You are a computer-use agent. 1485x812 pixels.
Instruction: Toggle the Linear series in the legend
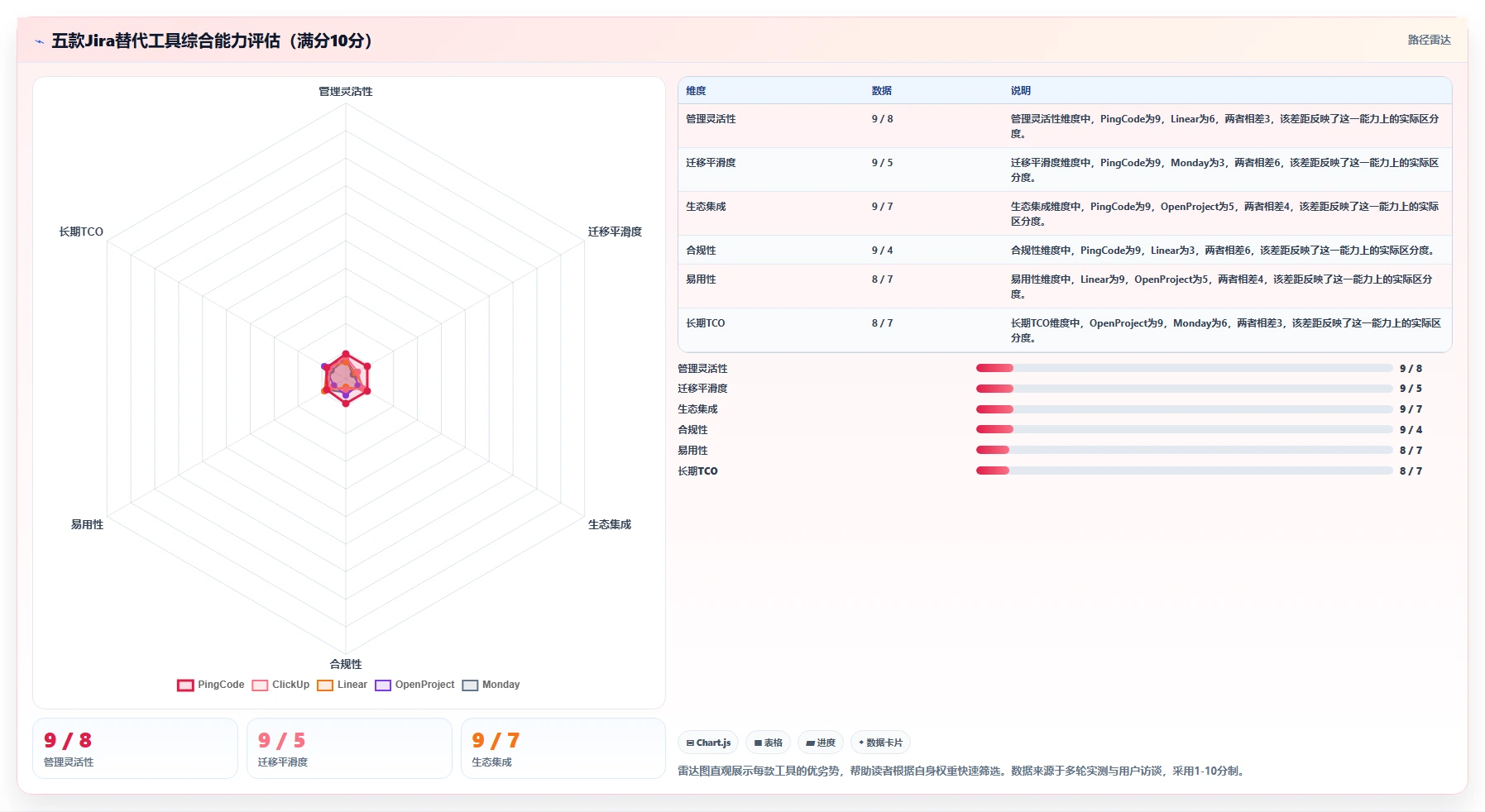coord(343,685)
